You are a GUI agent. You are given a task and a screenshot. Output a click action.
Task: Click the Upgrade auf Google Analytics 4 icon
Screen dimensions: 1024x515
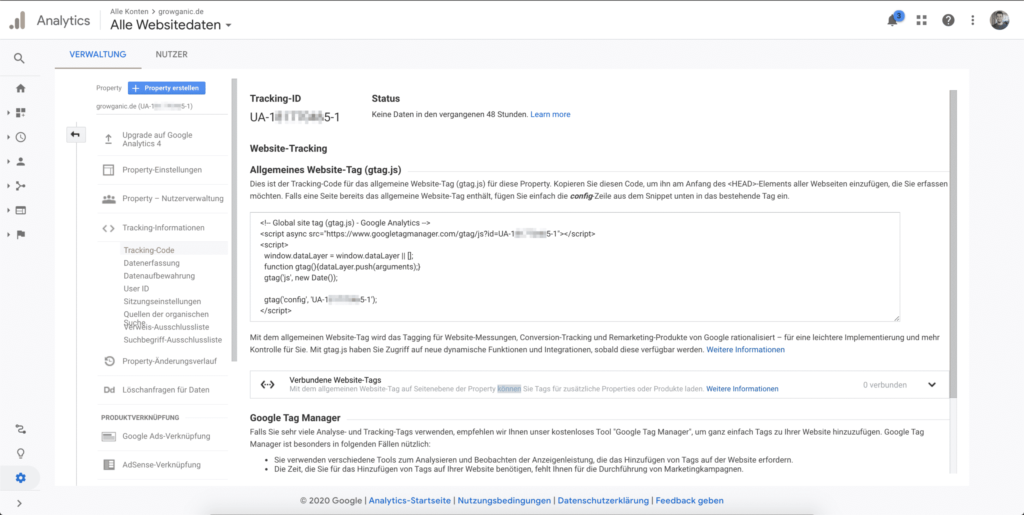(x=108, y=139)
